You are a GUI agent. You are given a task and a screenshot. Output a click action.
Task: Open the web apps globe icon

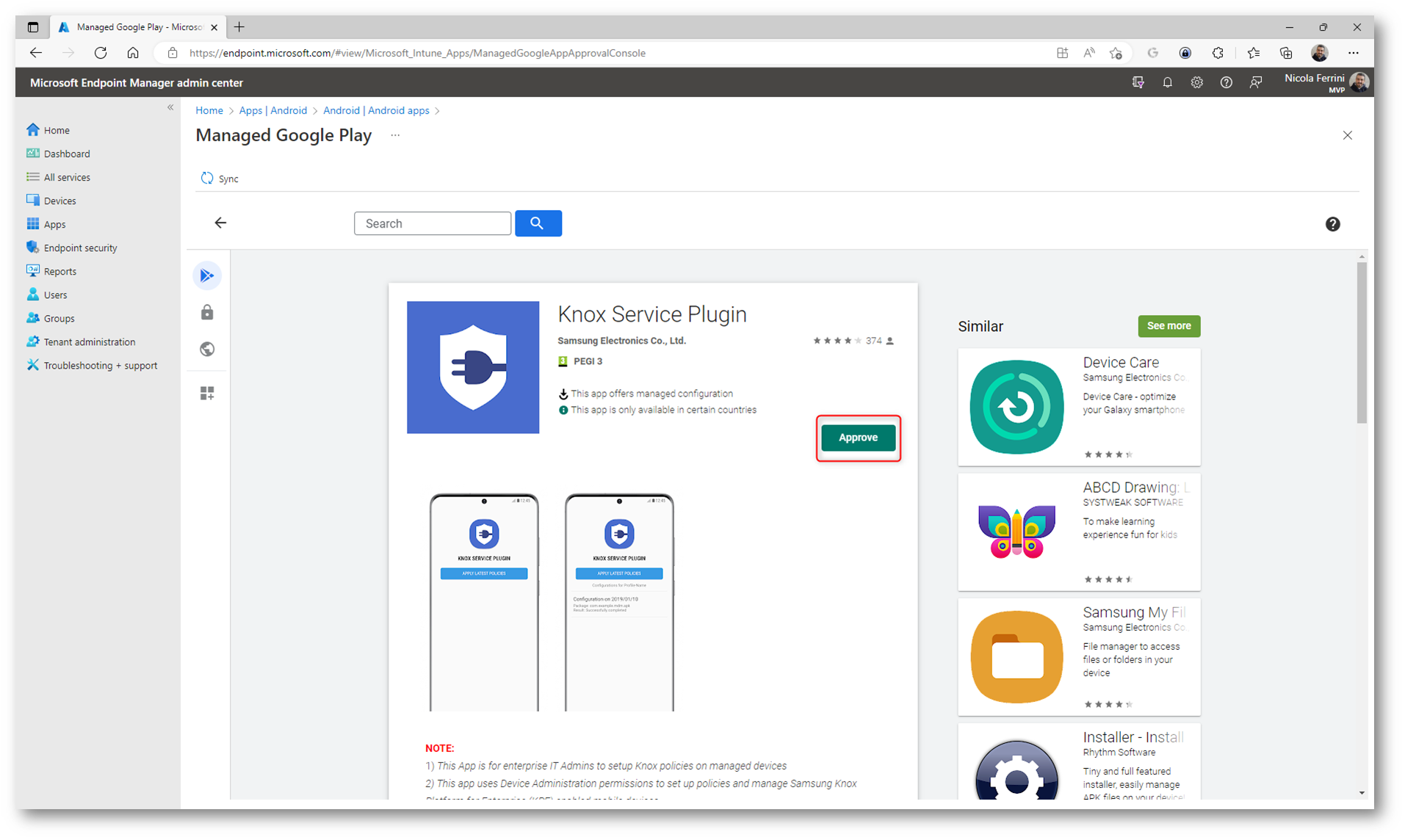tap(207, 350)
